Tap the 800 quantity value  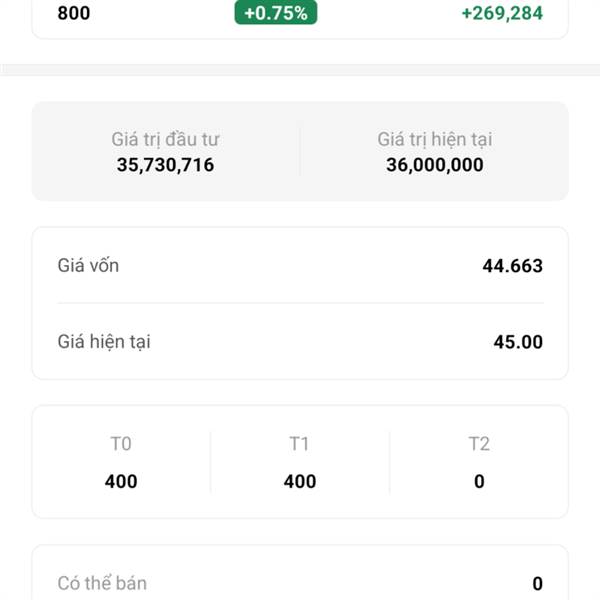click(73, 14)
